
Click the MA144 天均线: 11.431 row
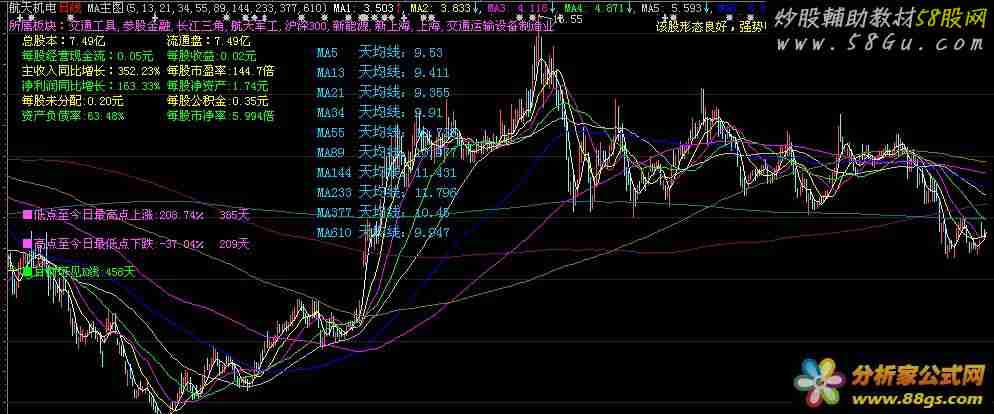coord(387,172)
